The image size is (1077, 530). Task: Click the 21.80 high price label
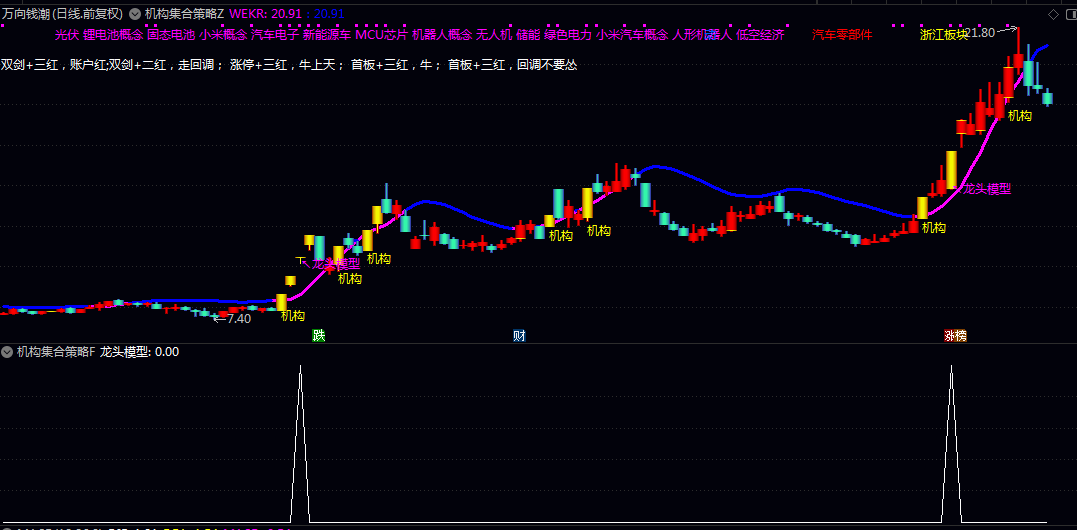(979, 32)
